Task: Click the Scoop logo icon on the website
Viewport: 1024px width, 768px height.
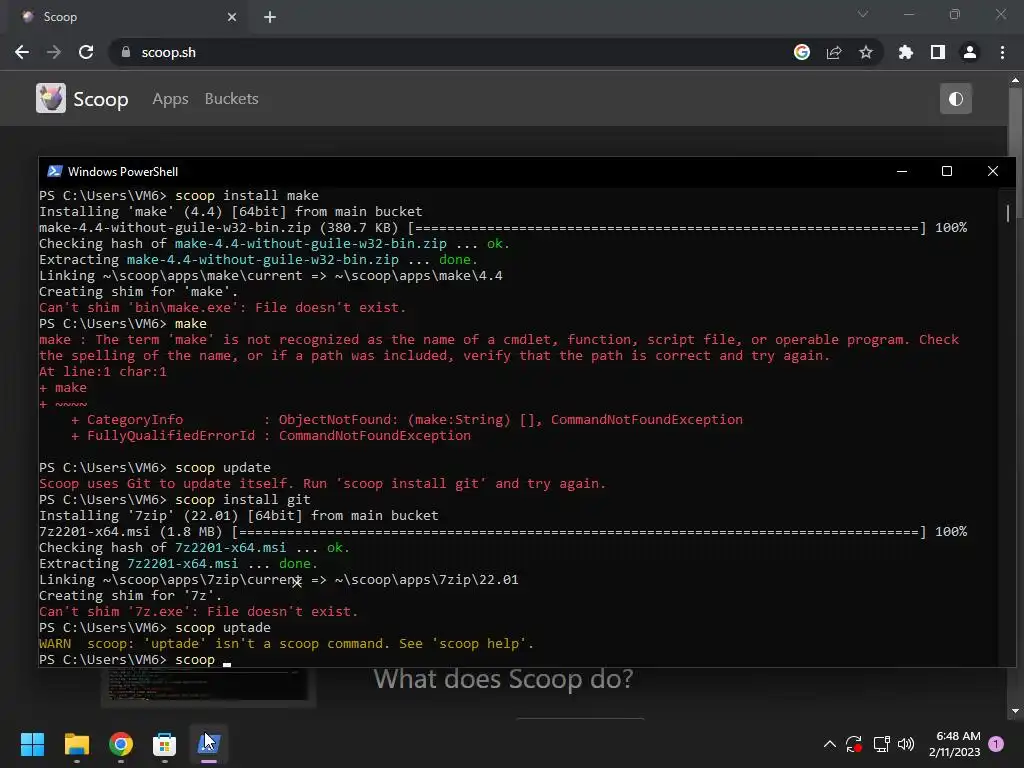Action: coord(51,99)
